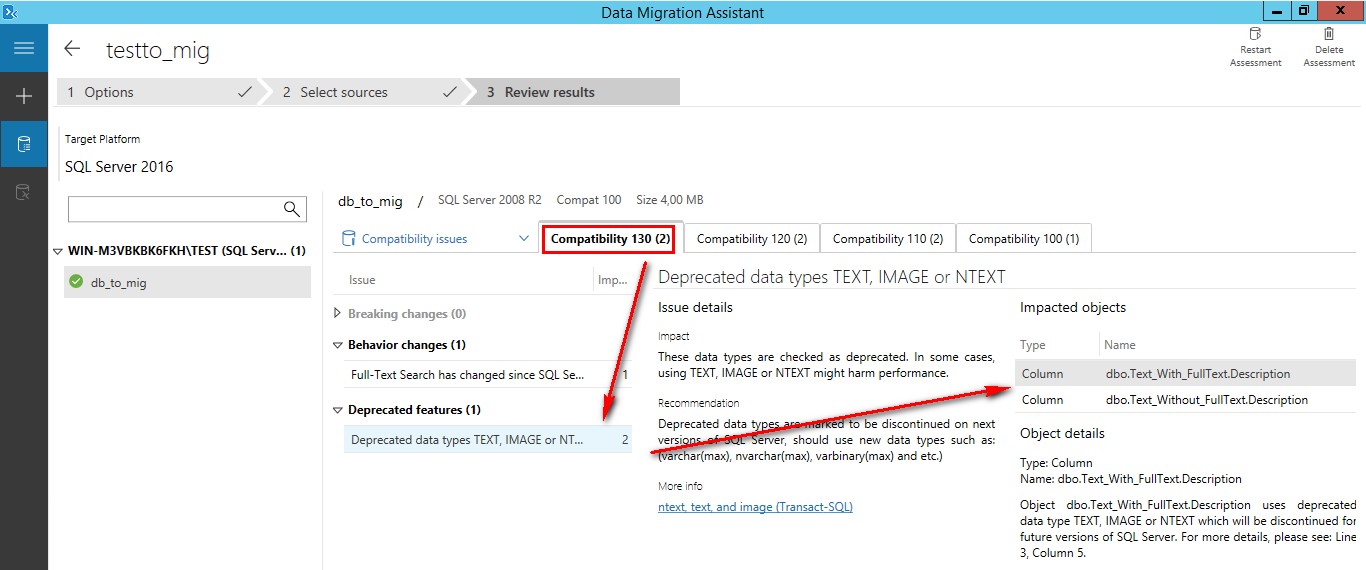The height and width of the screenshot is (570, 1366).
Task: Click the Restart Assessment icon
Action: [x=1255, y=34]
